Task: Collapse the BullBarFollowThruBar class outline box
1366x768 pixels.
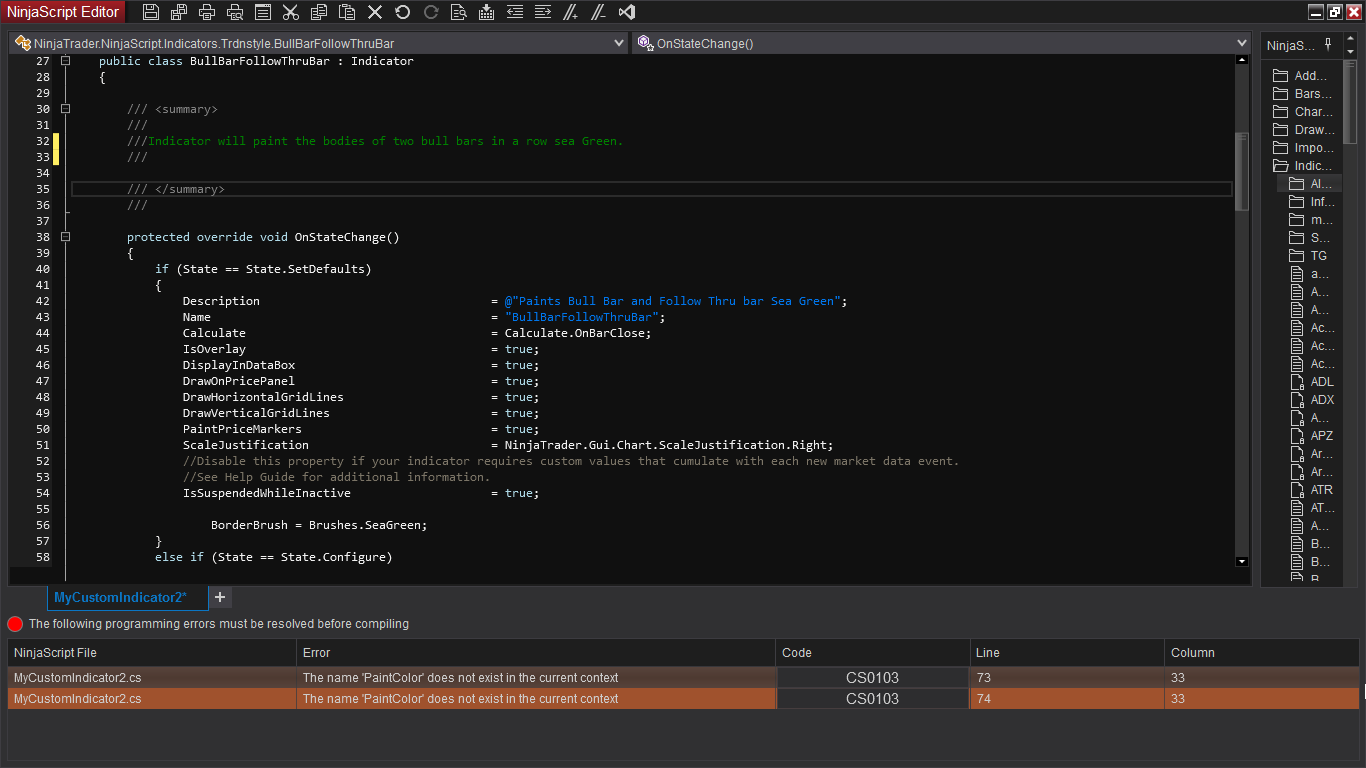Action: (66, 61)
